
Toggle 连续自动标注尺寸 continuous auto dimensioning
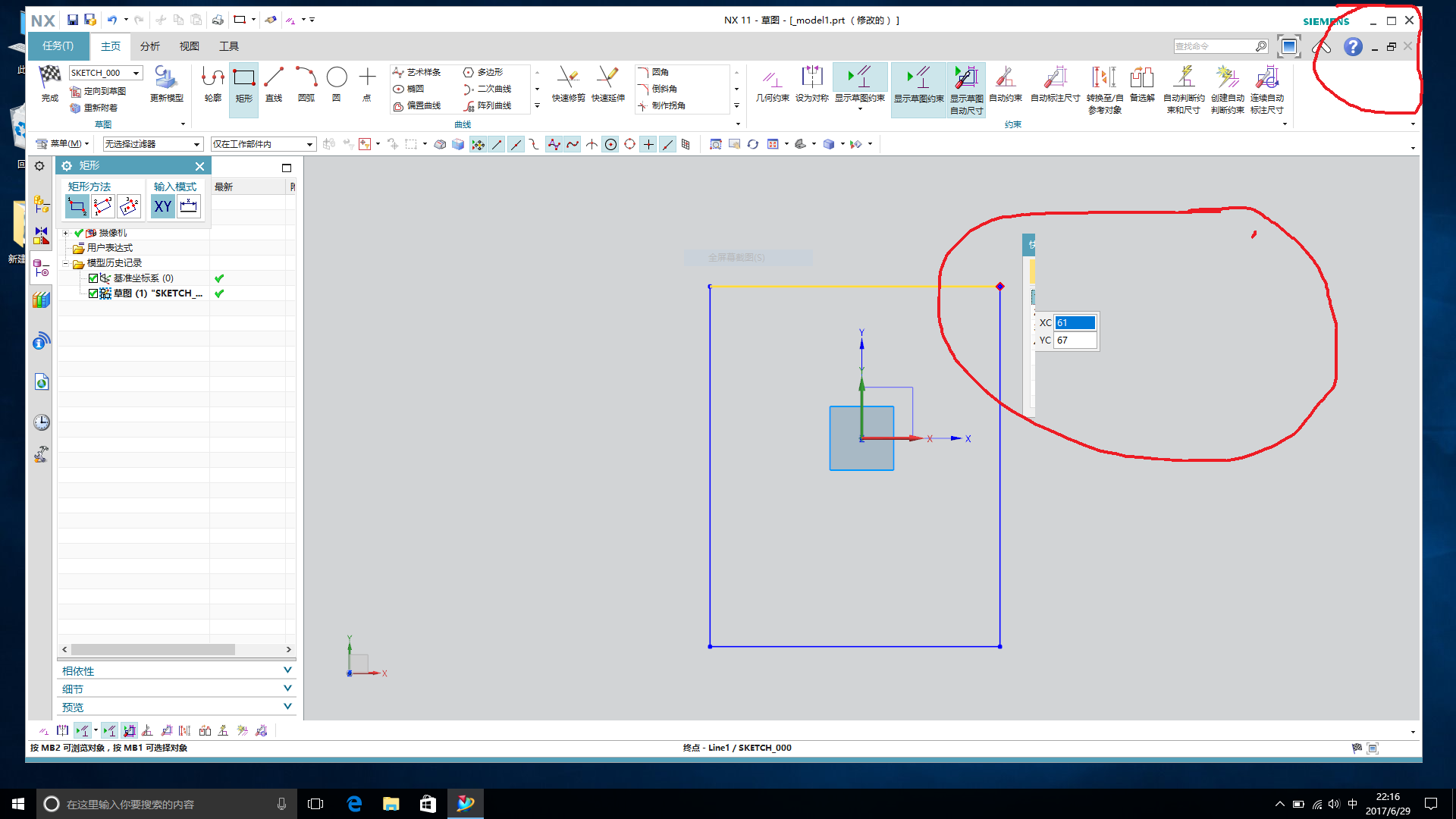click(x=1266, y=89)
